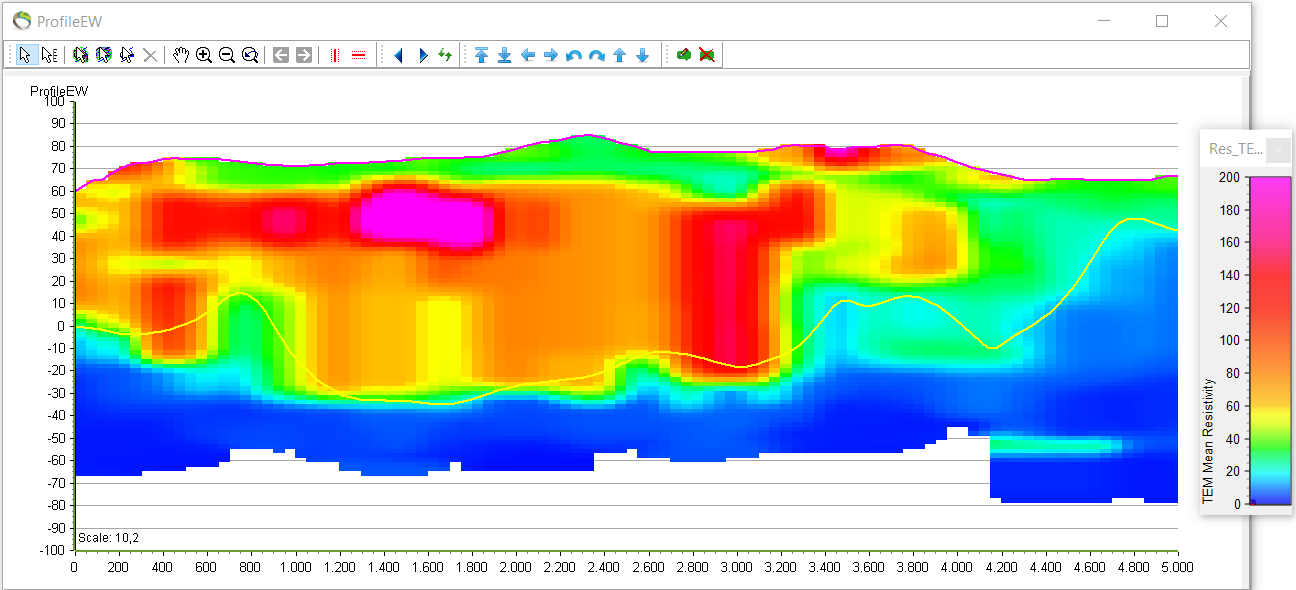1296x590 pixels.
Task: Click the delete X toolbar icon
Action: coord(149,55)
